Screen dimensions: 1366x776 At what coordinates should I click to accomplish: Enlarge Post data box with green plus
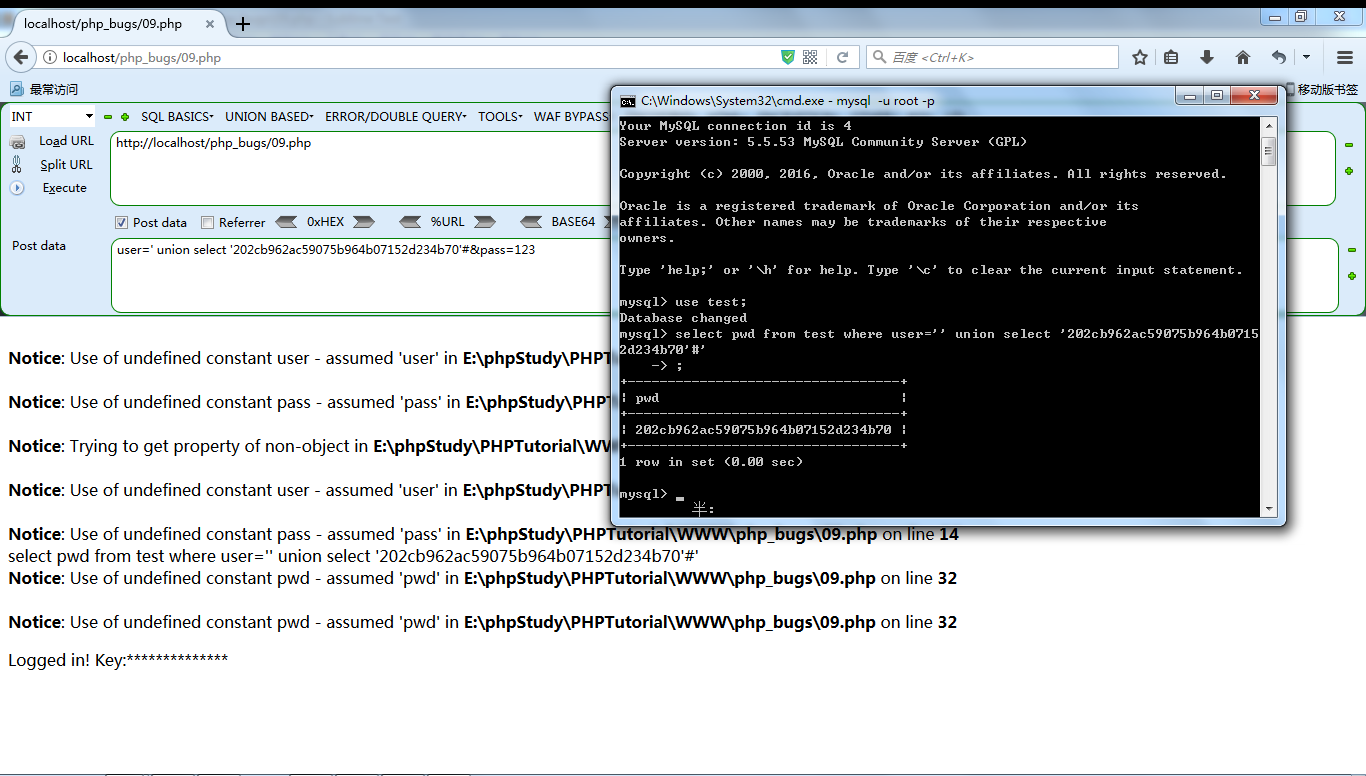[1352, 275]
